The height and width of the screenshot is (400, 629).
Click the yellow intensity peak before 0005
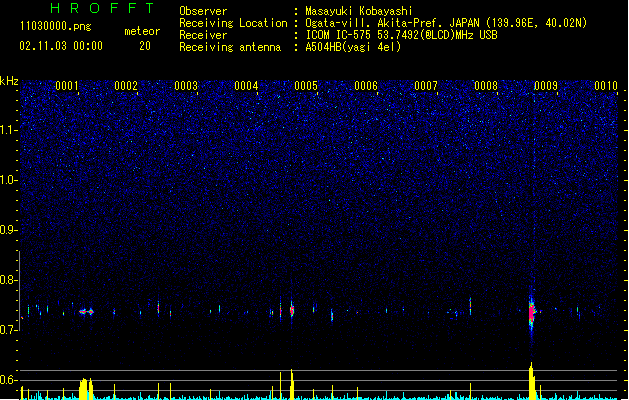coord(292,384)
